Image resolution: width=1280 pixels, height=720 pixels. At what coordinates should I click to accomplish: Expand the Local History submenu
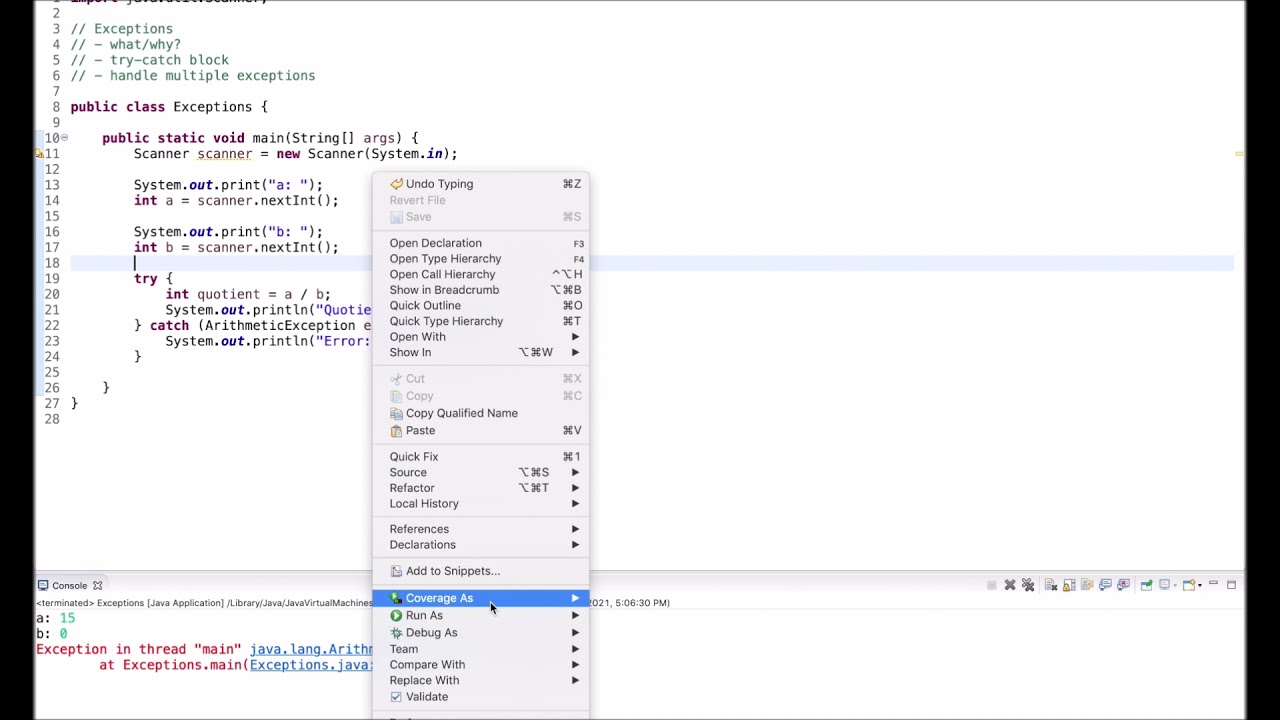[481, 504]
